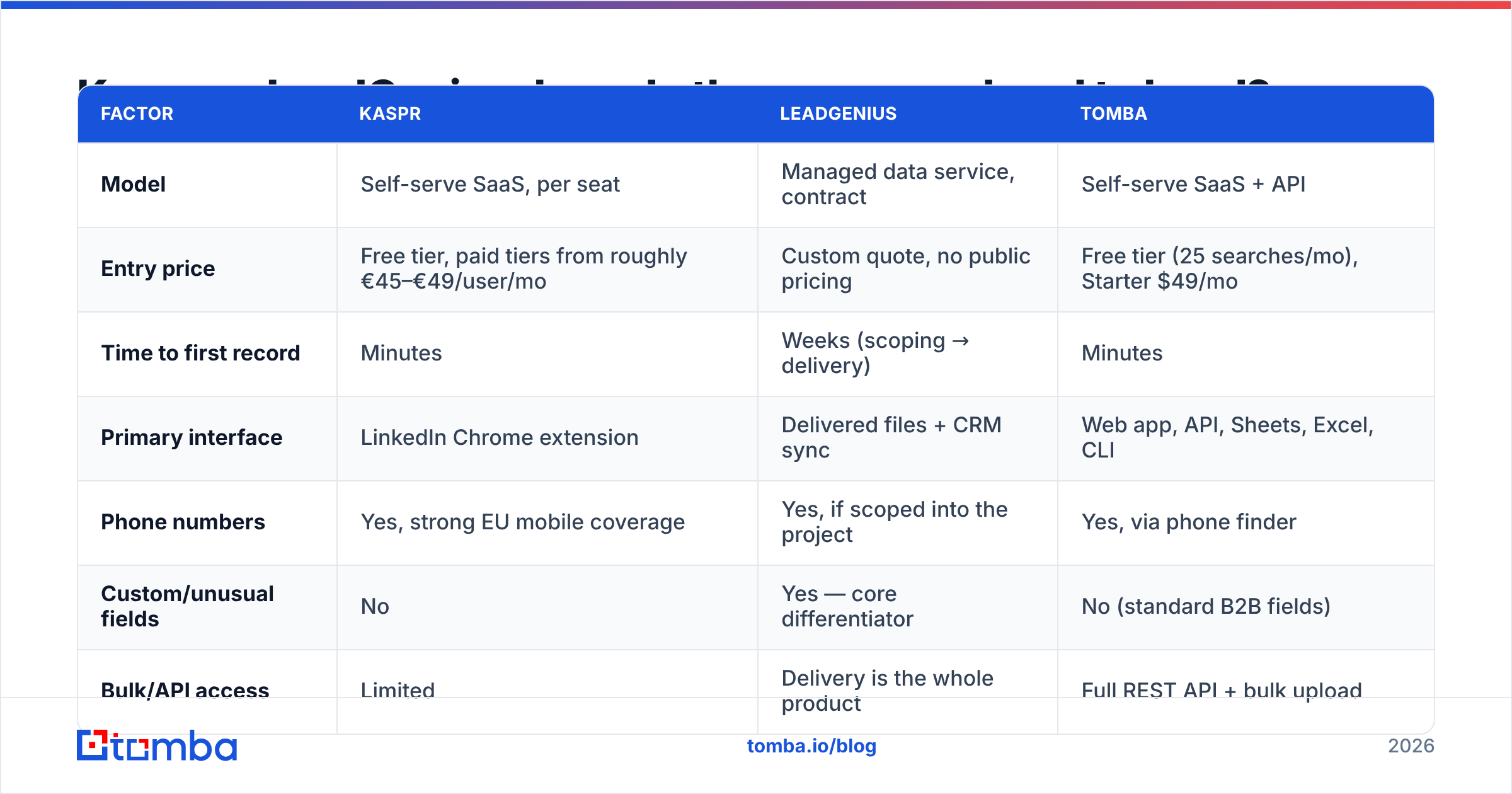Click the Bulk/API access row label
Image resolution: width=1512 pixels, height=794 pixels.
coord(185,691)
